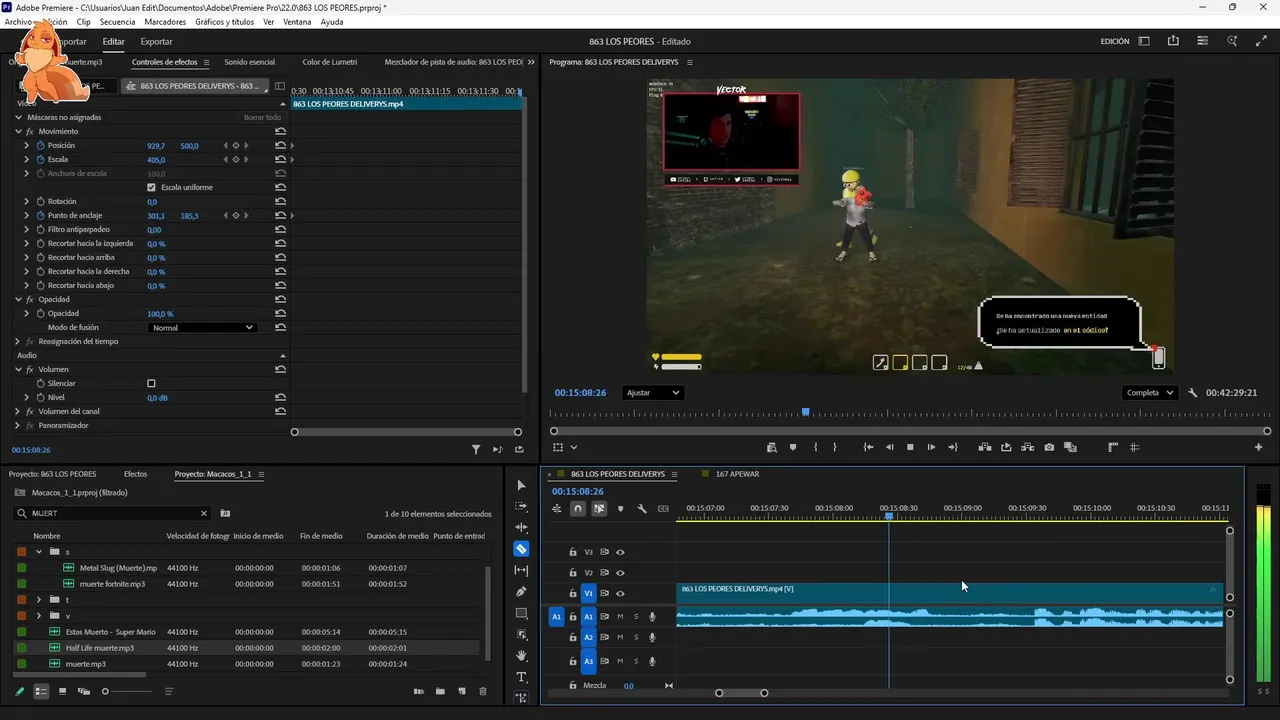Image resolution: width=1280 pixels, height=720 pixels.
Task: Open search magnifier in top right
Action: click(1233, 41)
